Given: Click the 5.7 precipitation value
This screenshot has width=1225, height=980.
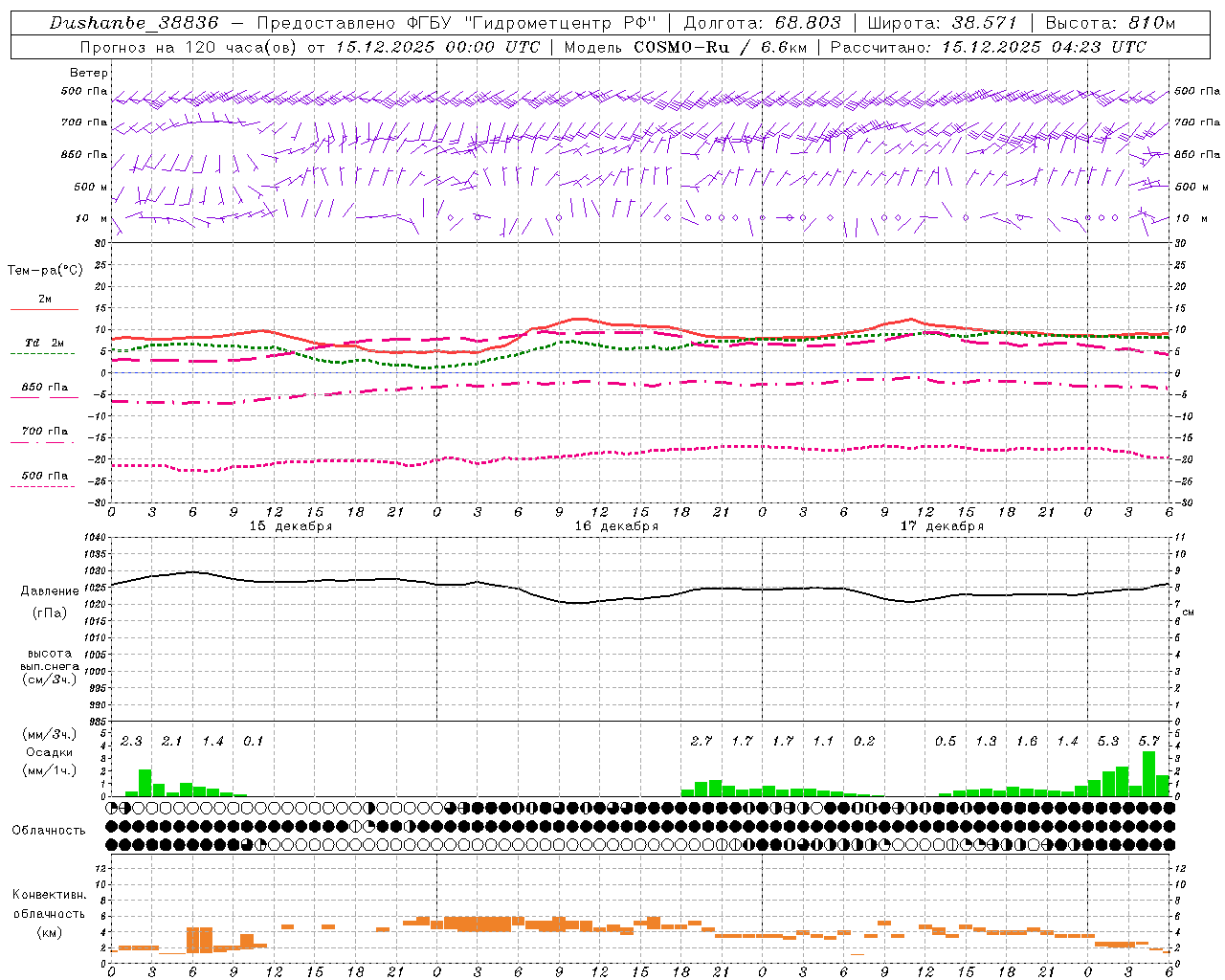Looking at the screenshot, I should point(1148,741).
